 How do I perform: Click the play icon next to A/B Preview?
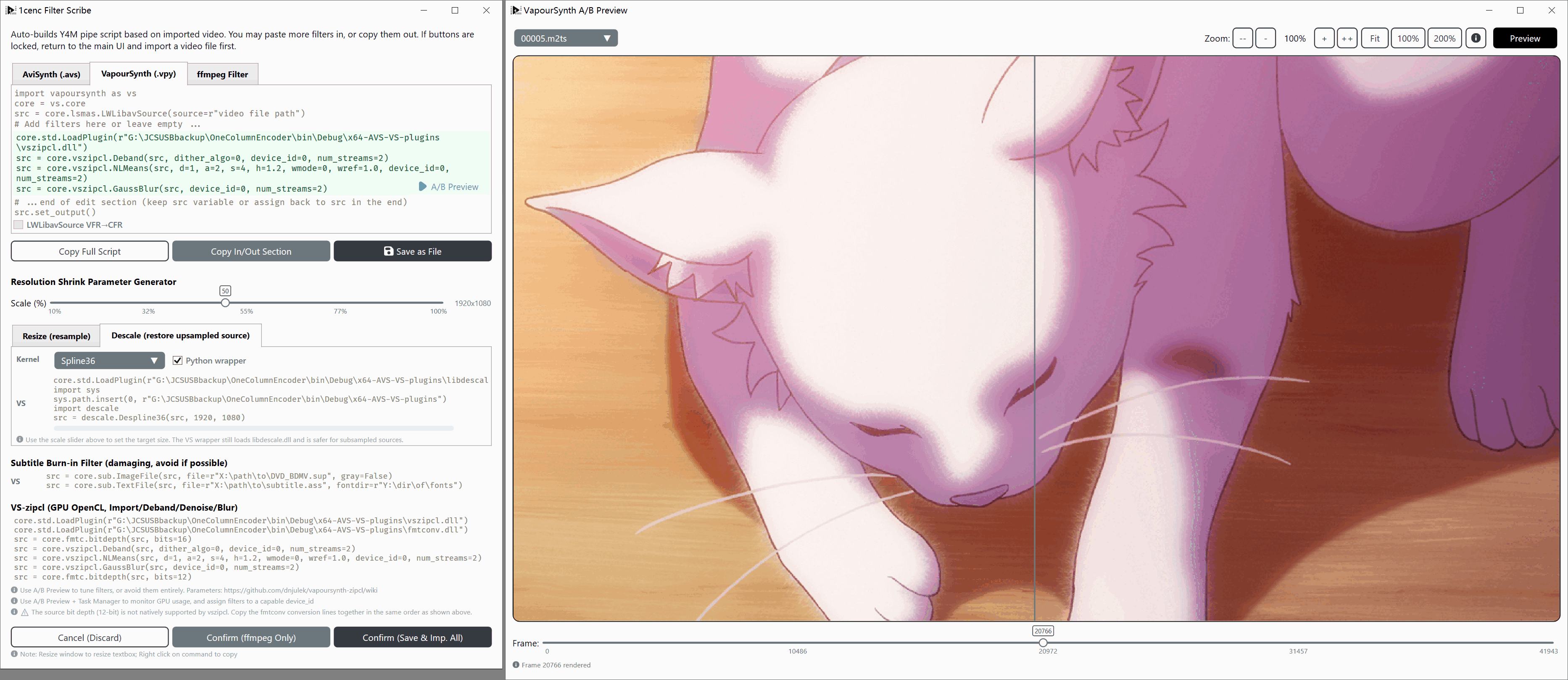[422, 186]
